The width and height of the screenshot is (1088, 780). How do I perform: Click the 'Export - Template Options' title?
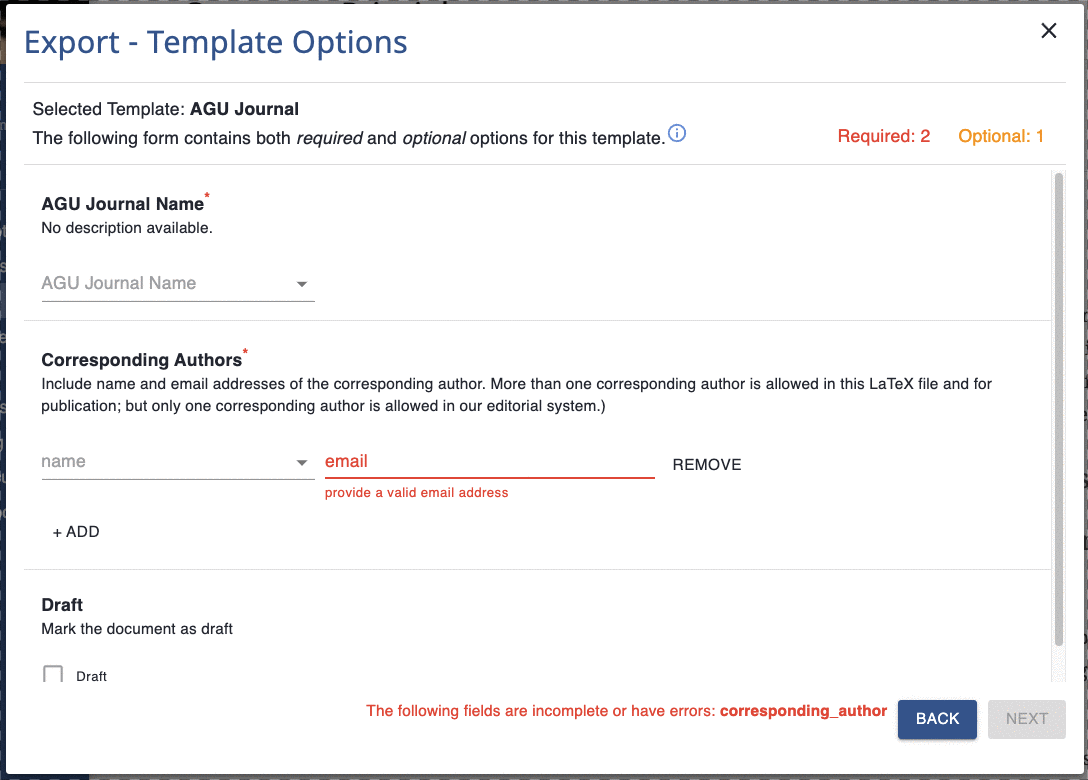point(216,42)
